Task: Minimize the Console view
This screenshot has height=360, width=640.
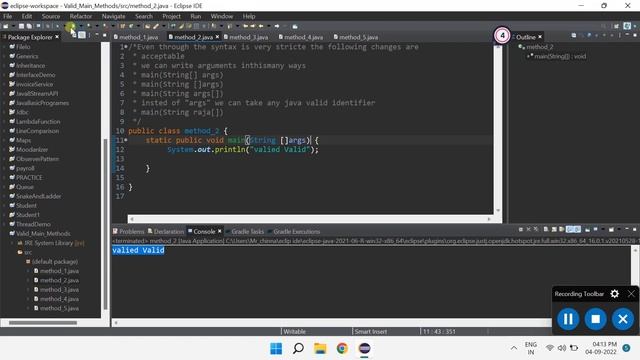Action: pyautogui.click(x=627, y=229)
